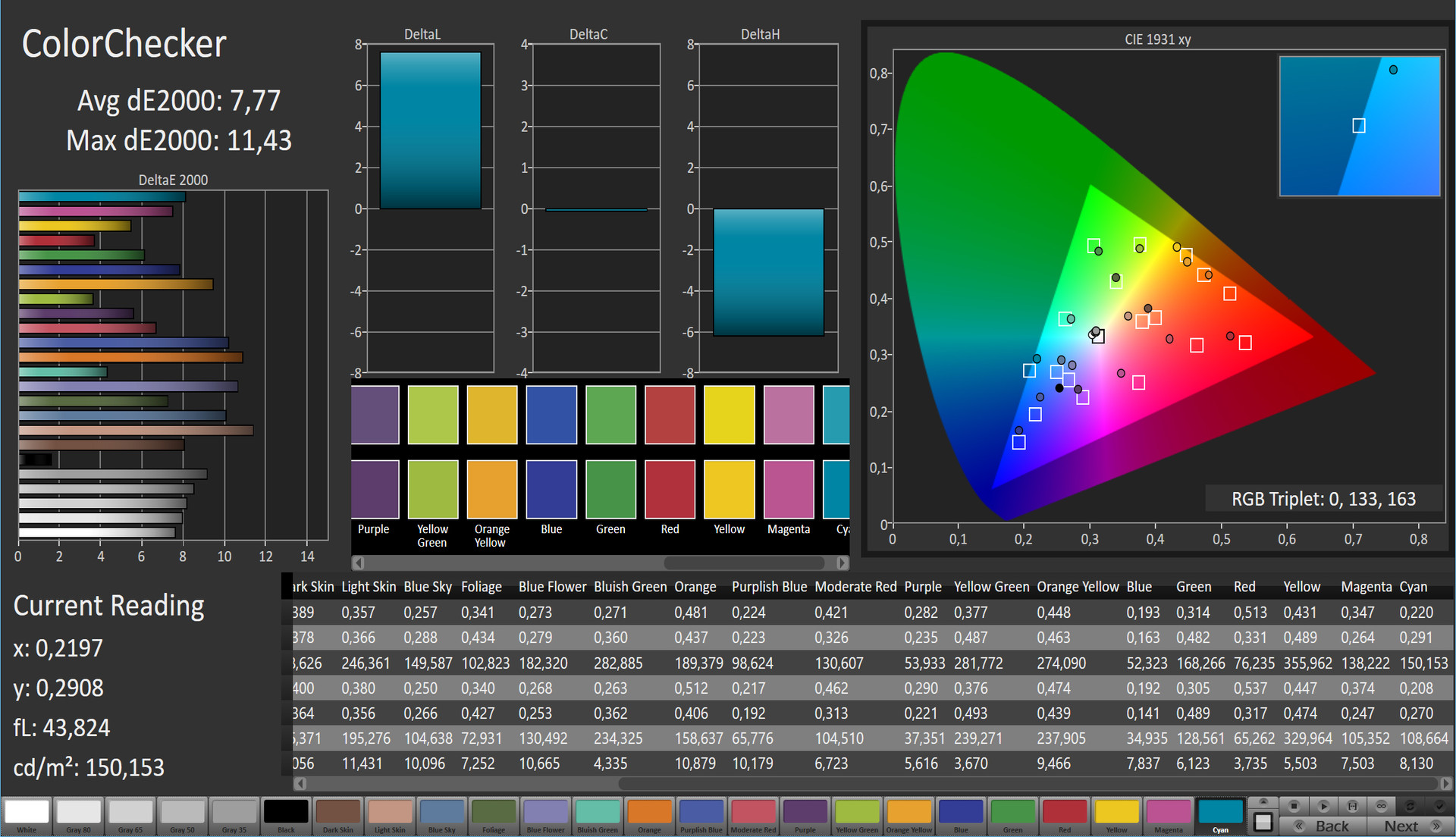Viewport: 1456px width, 837px height.
Task: Select the Blue Sky patch swatch
Action: point(442,816)
